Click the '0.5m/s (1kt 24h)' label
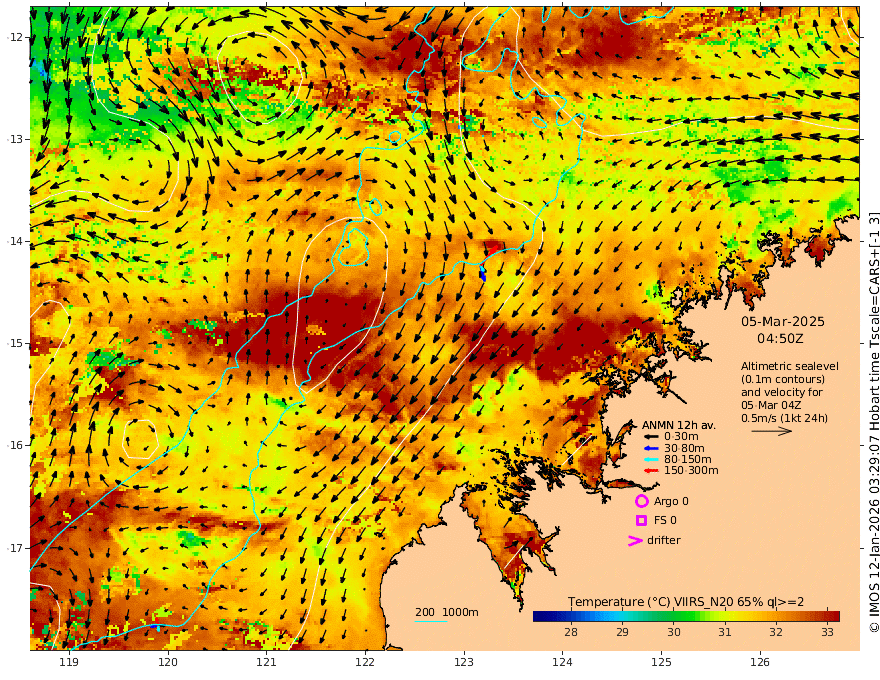 coord(785,419)
